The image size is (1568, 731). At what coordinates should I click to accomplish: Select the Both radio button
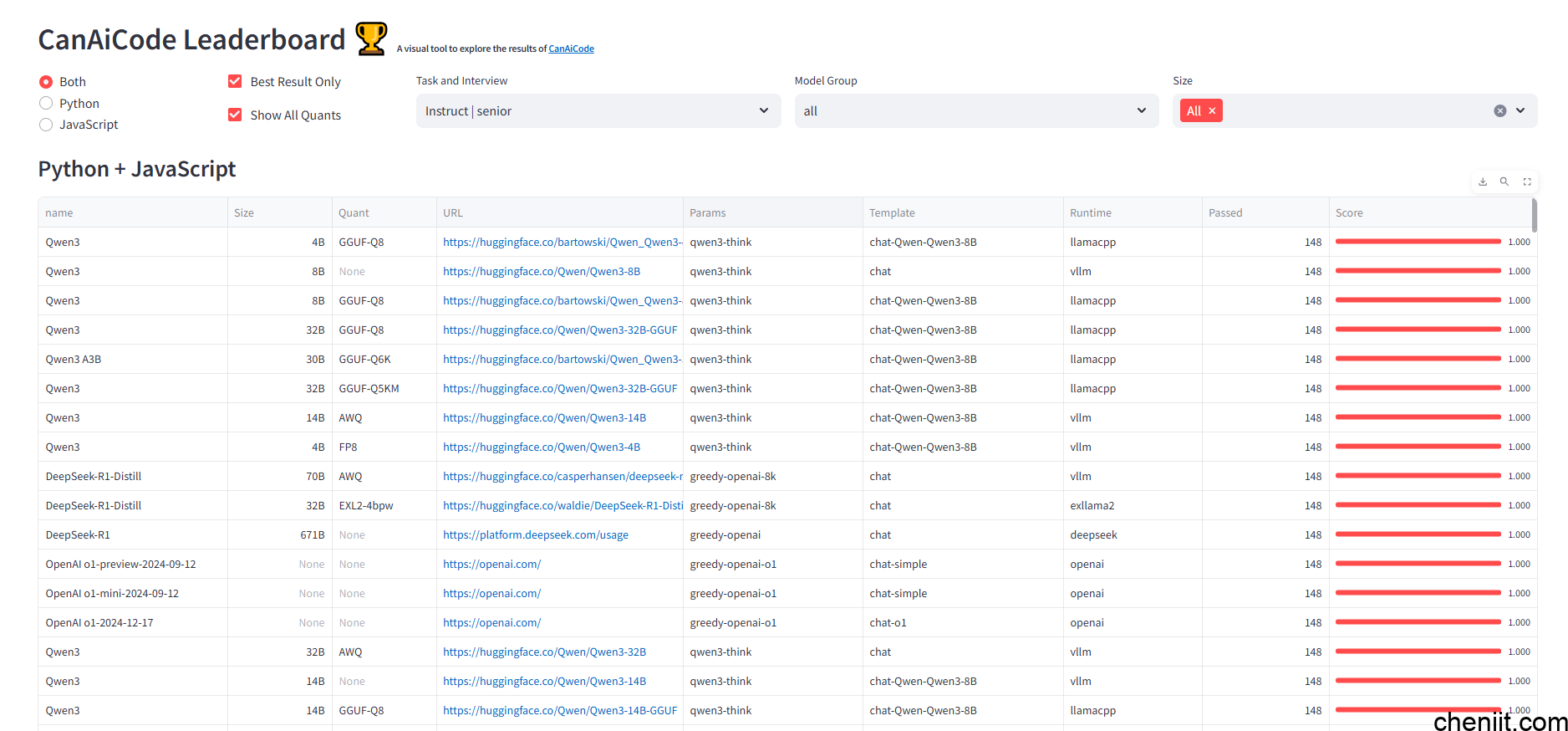pyautogui.click(x=46, y=82)
